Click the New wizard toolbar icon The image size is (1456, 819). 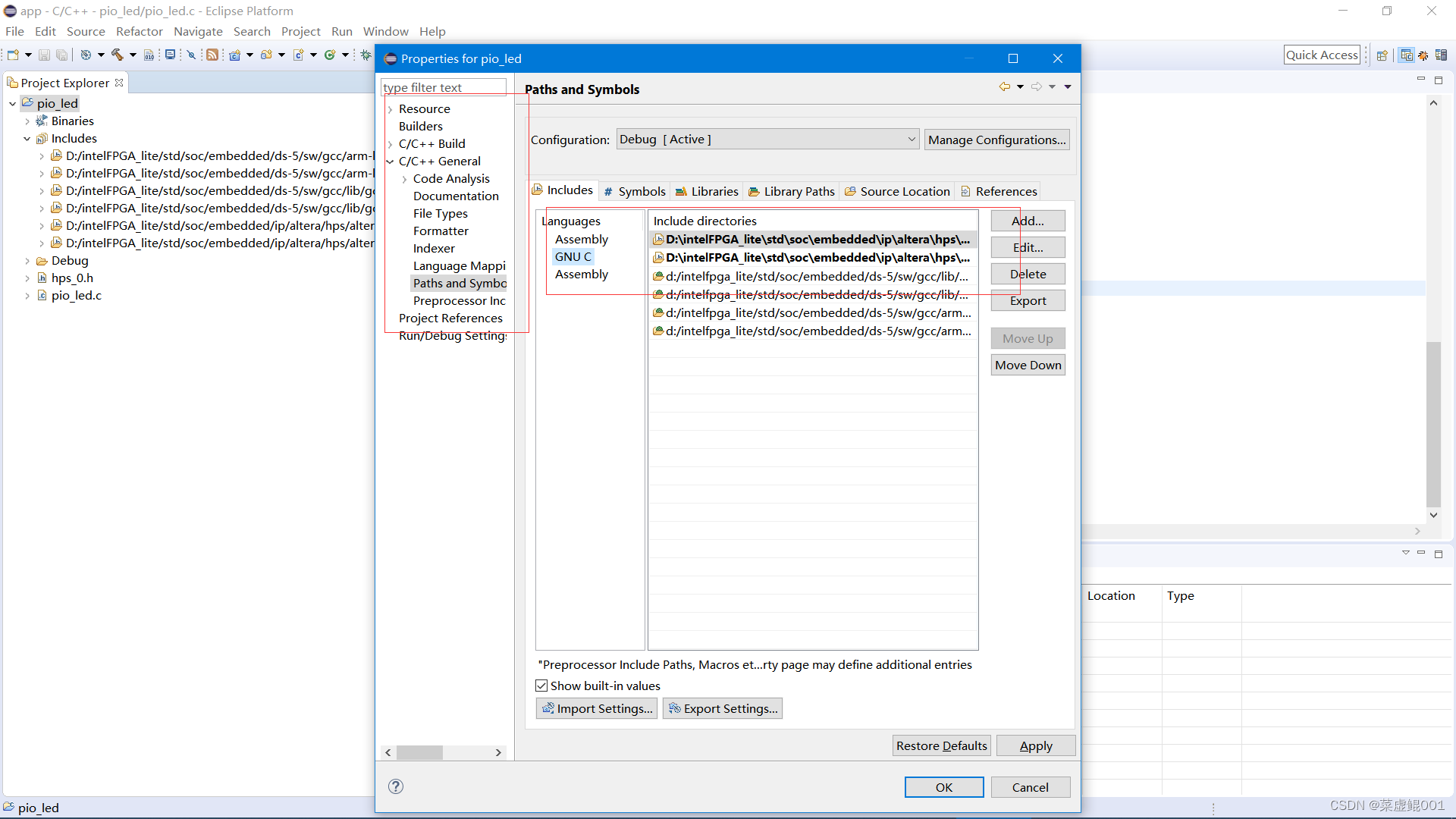tap(13, 55)
